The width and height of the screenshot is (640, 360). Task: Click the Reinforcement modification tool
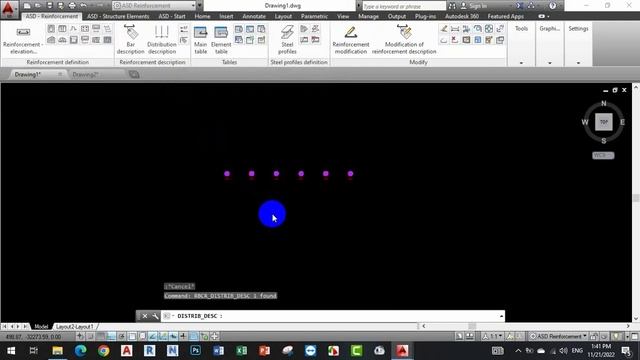click(351, 40)
